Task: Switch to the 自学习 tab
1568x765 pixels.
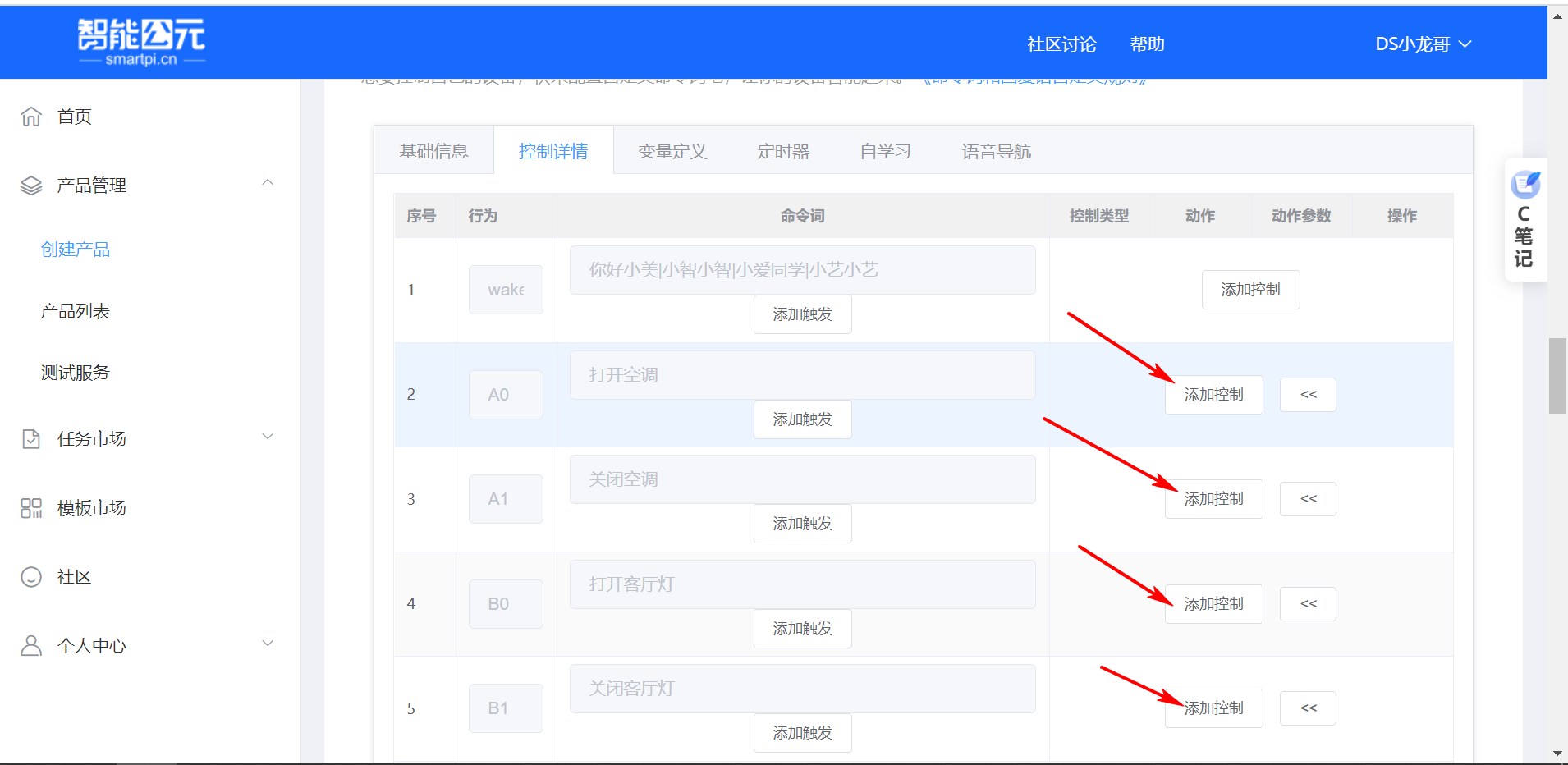Action: coord(885,151)
